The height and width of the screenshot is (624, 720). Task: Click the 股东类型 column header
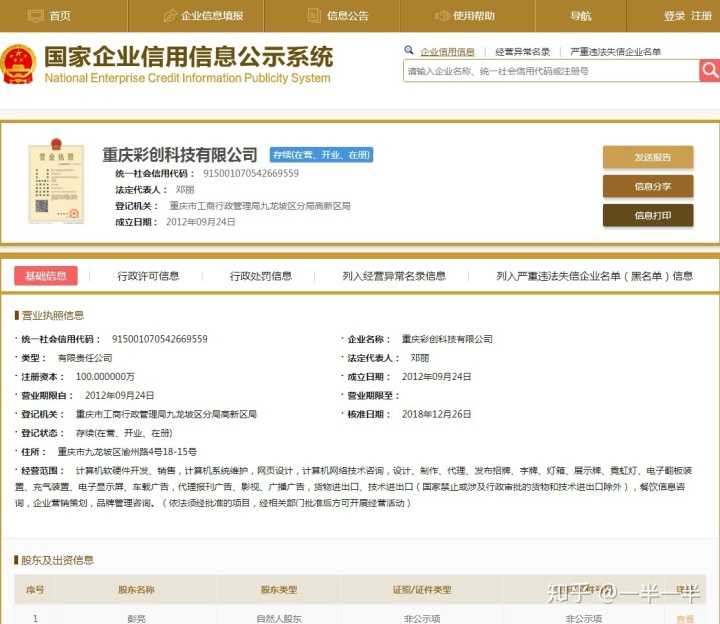(279, 590)
